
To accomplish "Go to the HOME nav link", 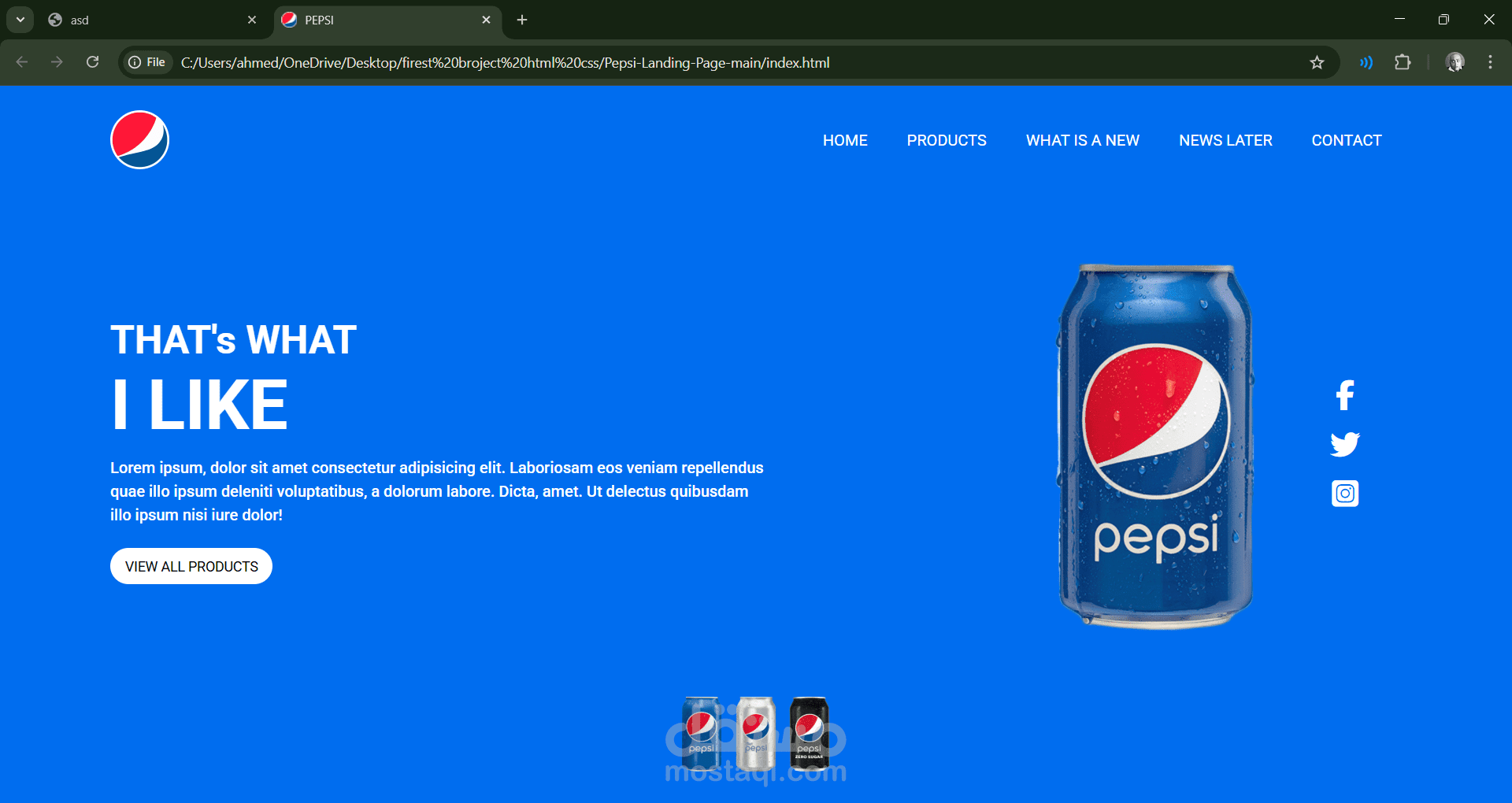I will [845, 140].
